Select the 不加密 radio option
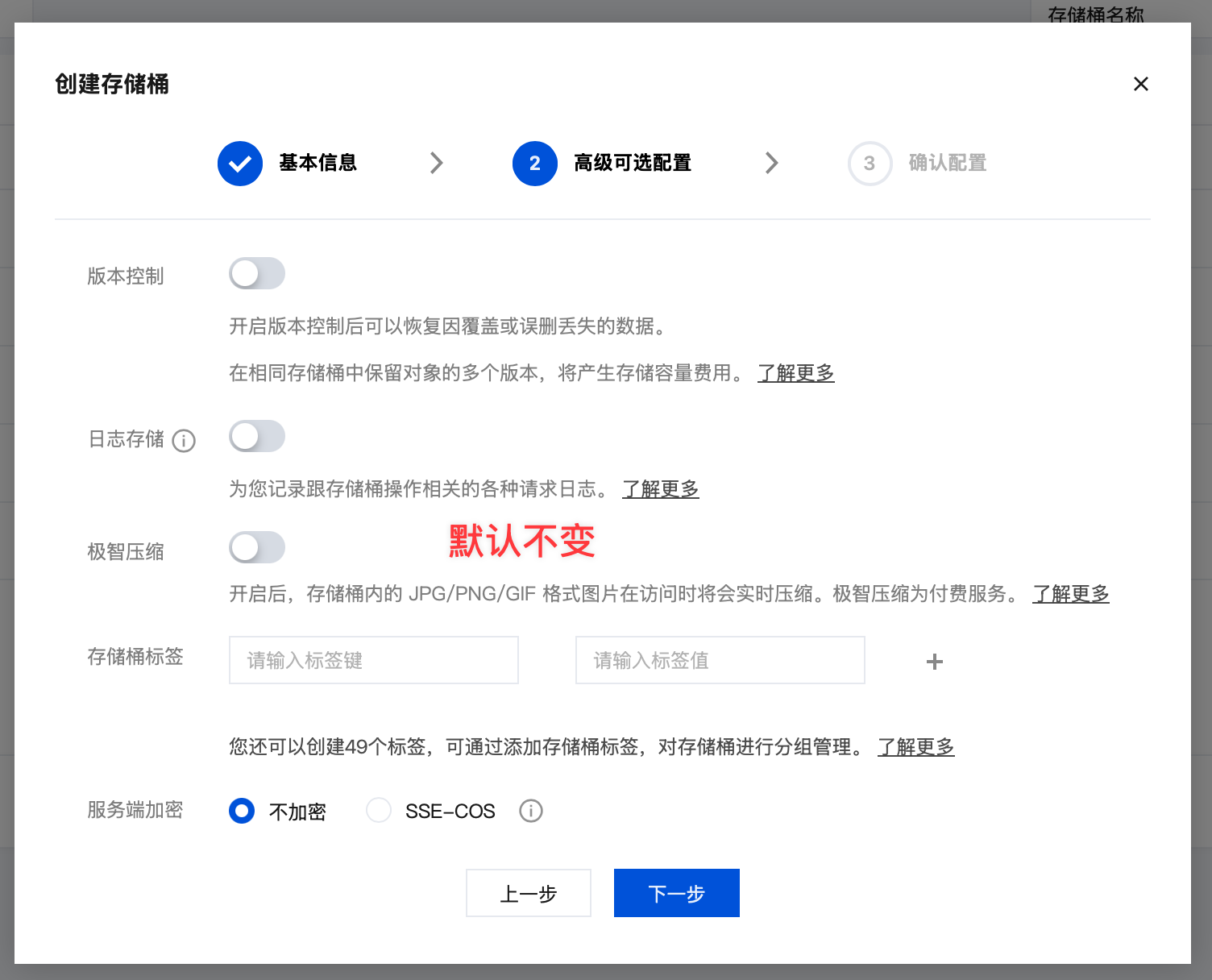The height and width of the screenshot is (980, 1212). pyautogui.click(x=242, y=811)
